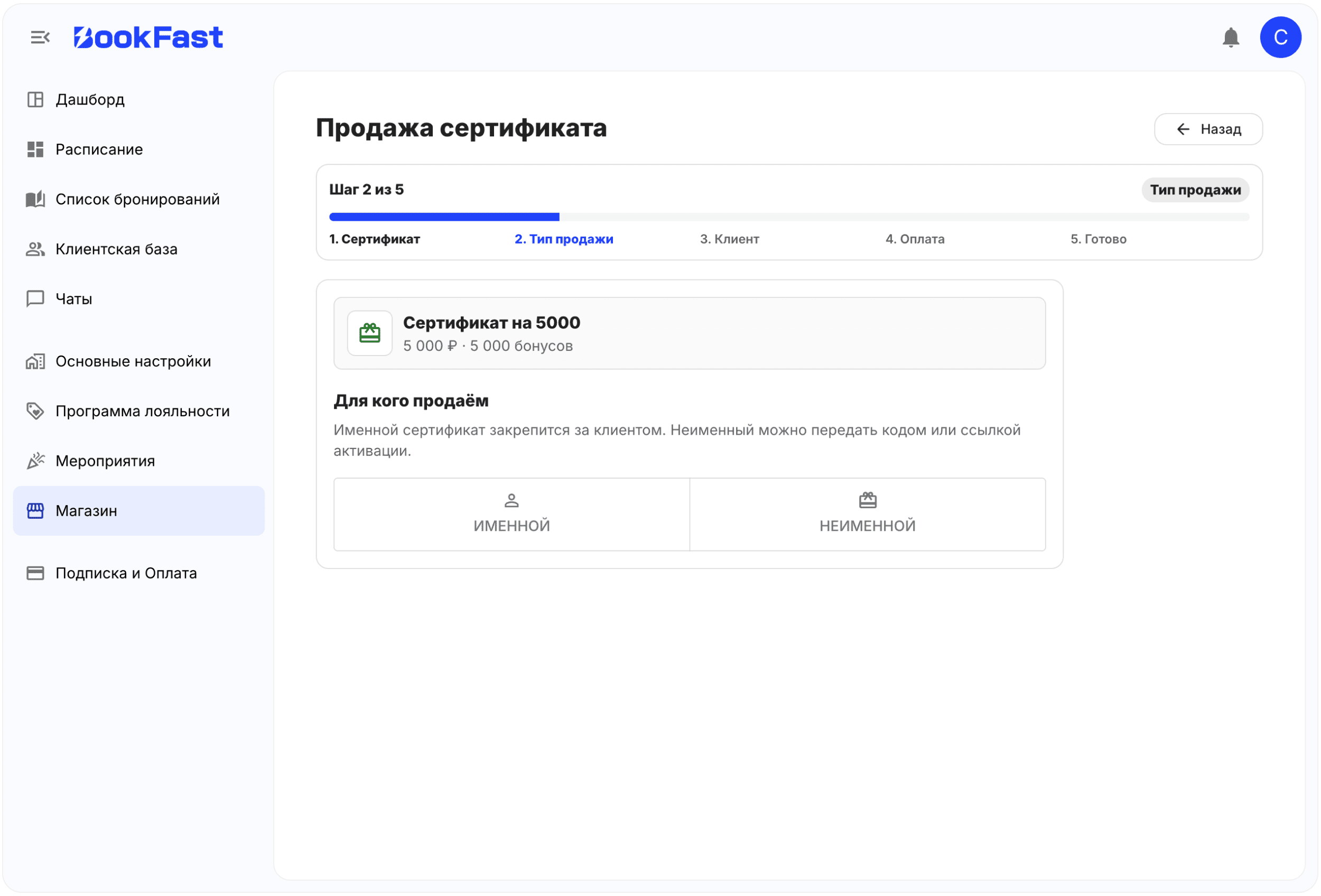Click the blue filled progress bar

coord(444,217)
